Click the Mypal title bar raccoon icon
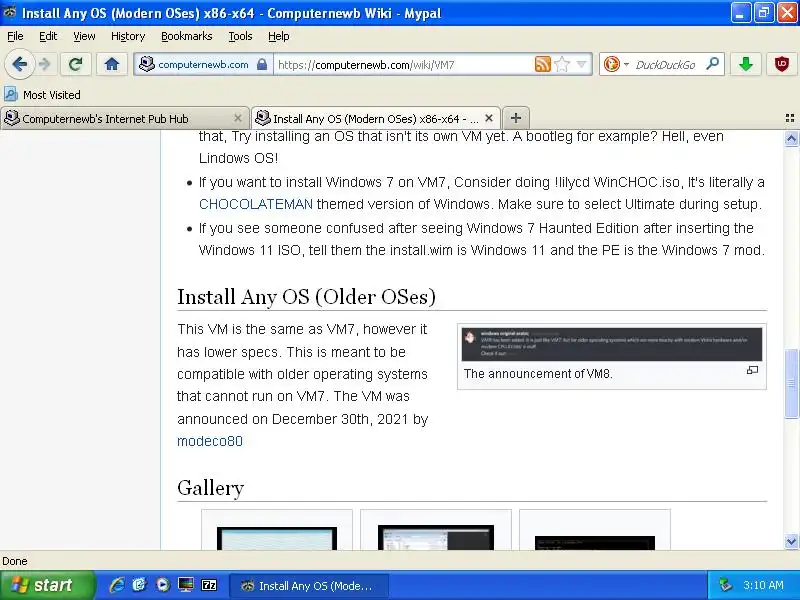The height and width of the screenshot is (600, 800). [x=9, y=12]
